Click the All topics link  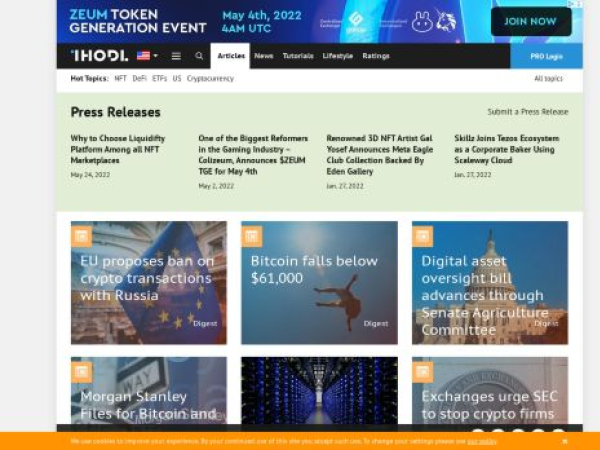548,78
